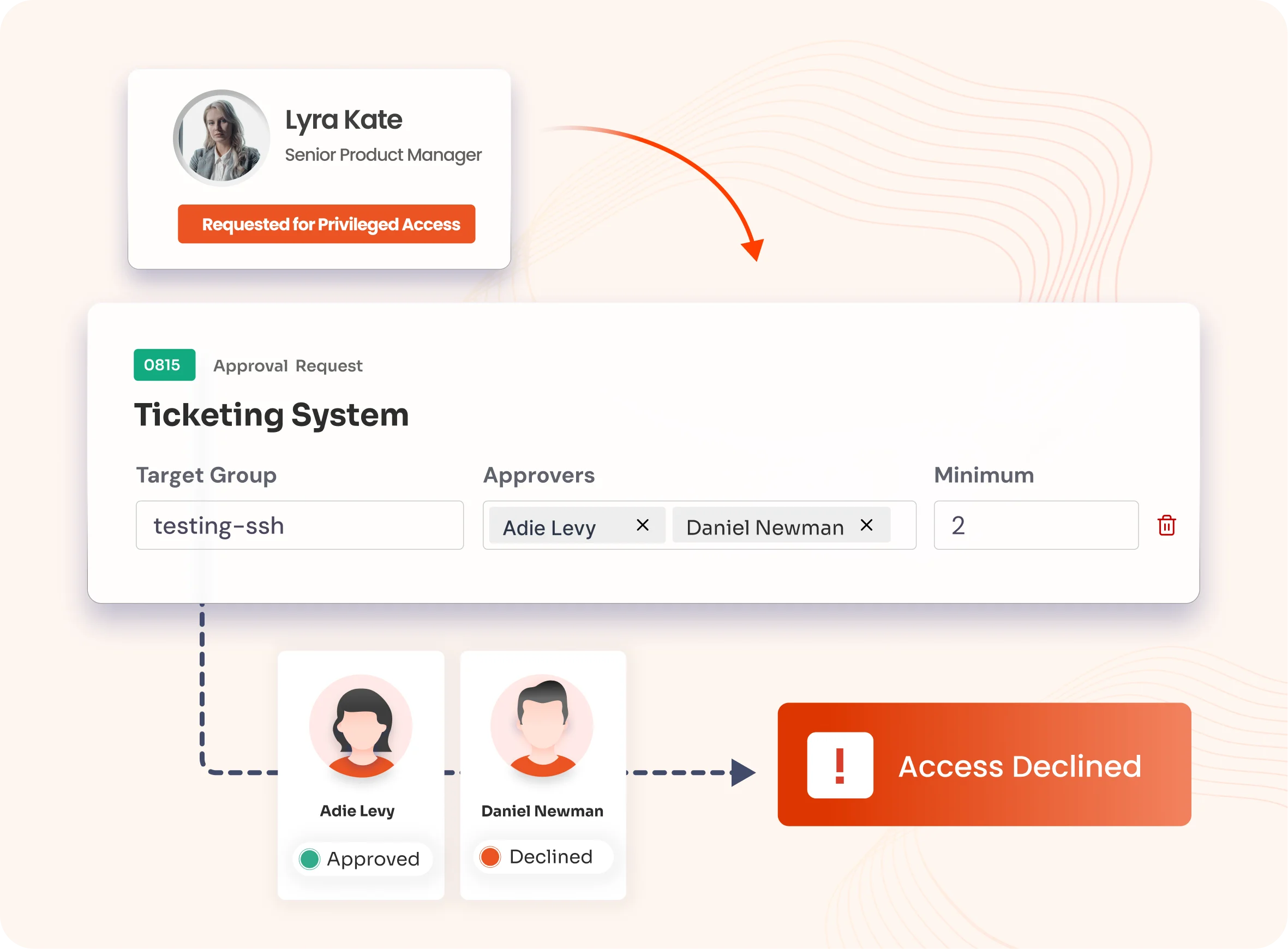
Task: Click Lyra Kate's profile photo
Action: coord(221,138)
